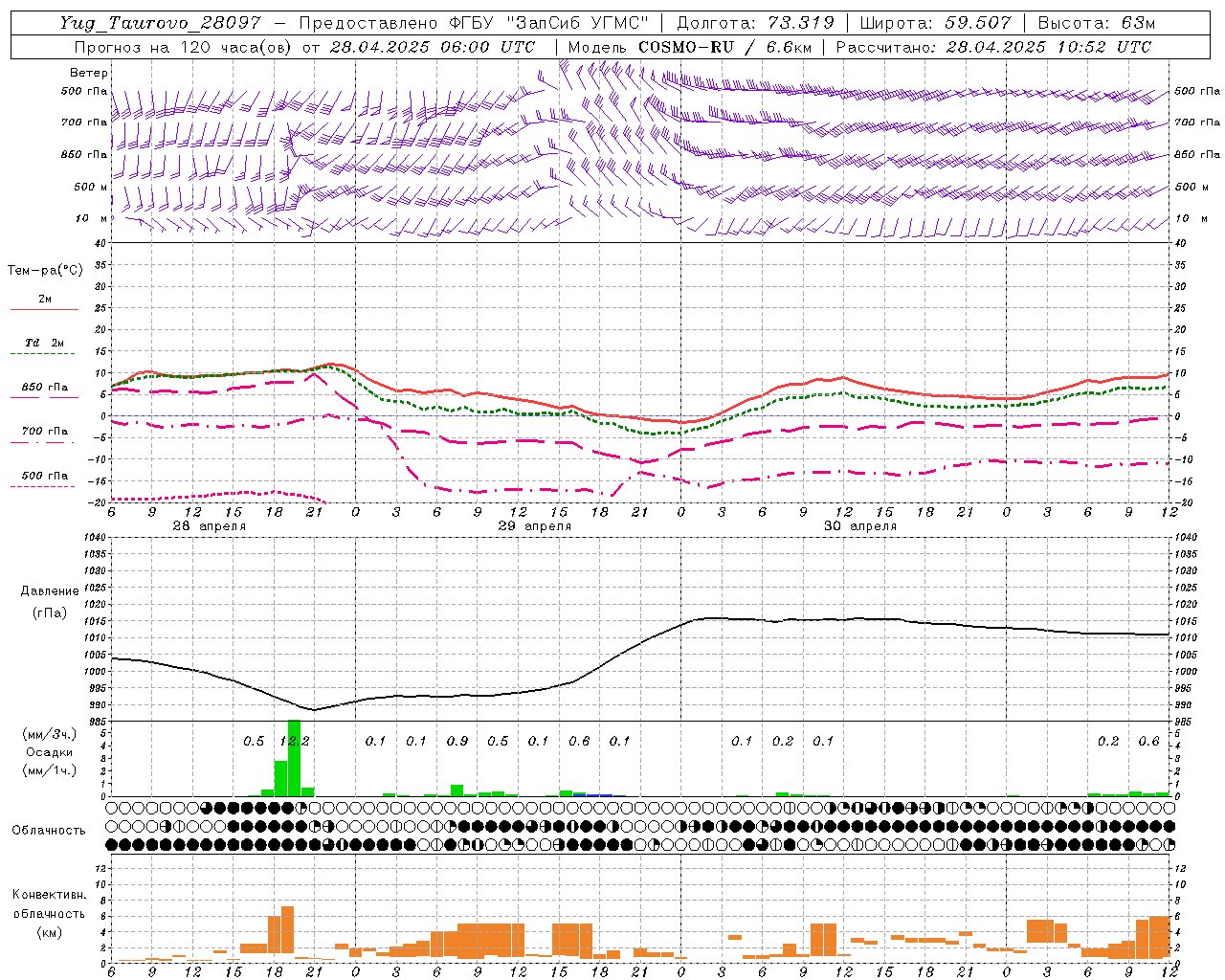Click the "Конвективн." convective cloud label
1225x980 pixels.
pos(49,895)
